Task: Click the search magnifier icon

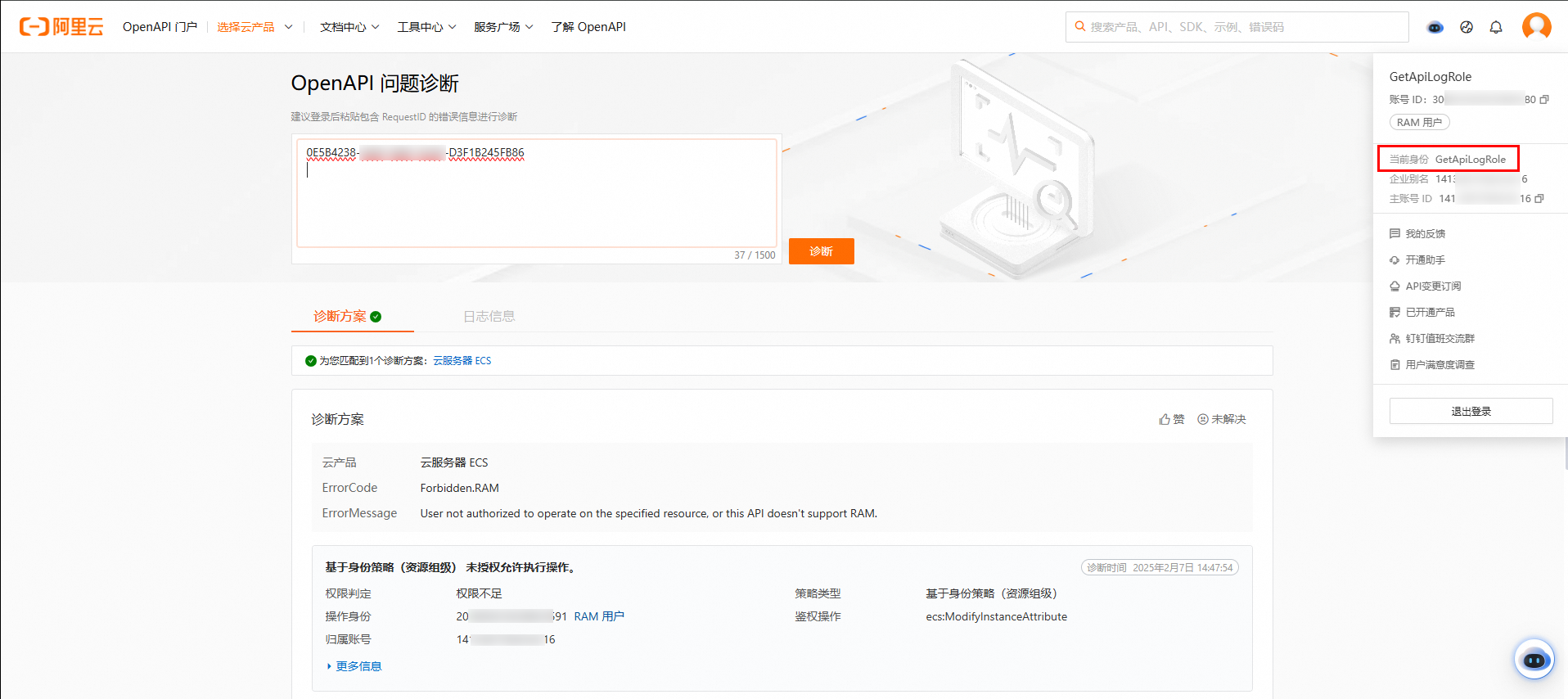Action: pos(1080,27)
